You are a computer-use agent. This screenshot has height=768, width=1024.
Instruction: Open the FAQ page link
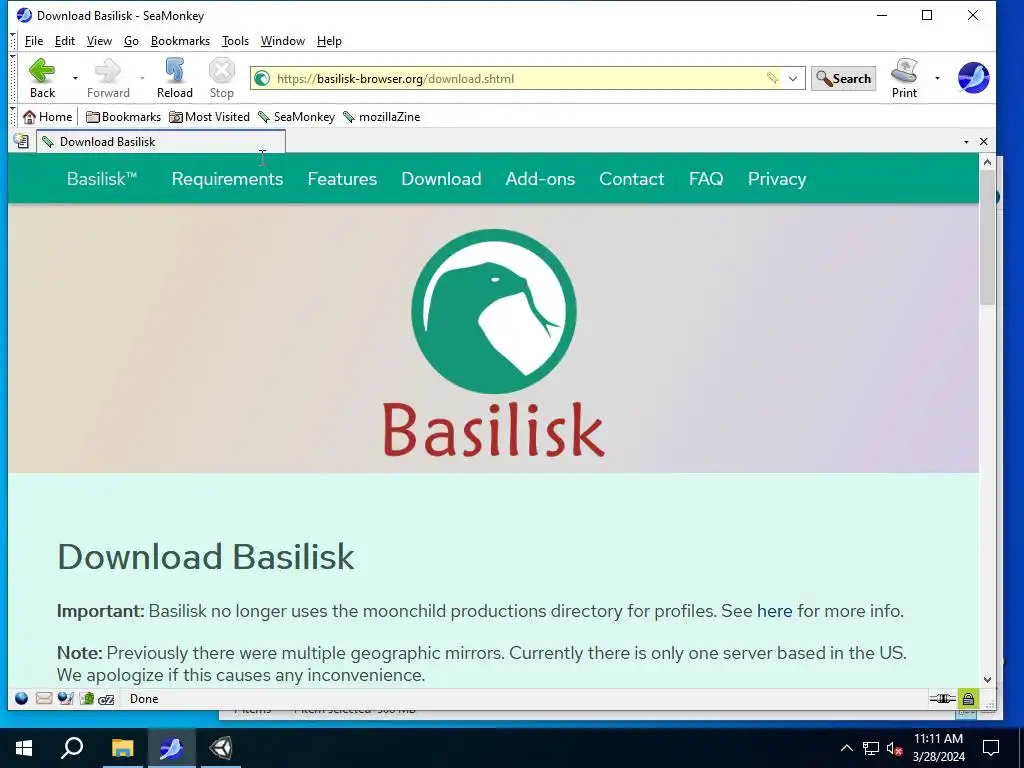[706, 179]
